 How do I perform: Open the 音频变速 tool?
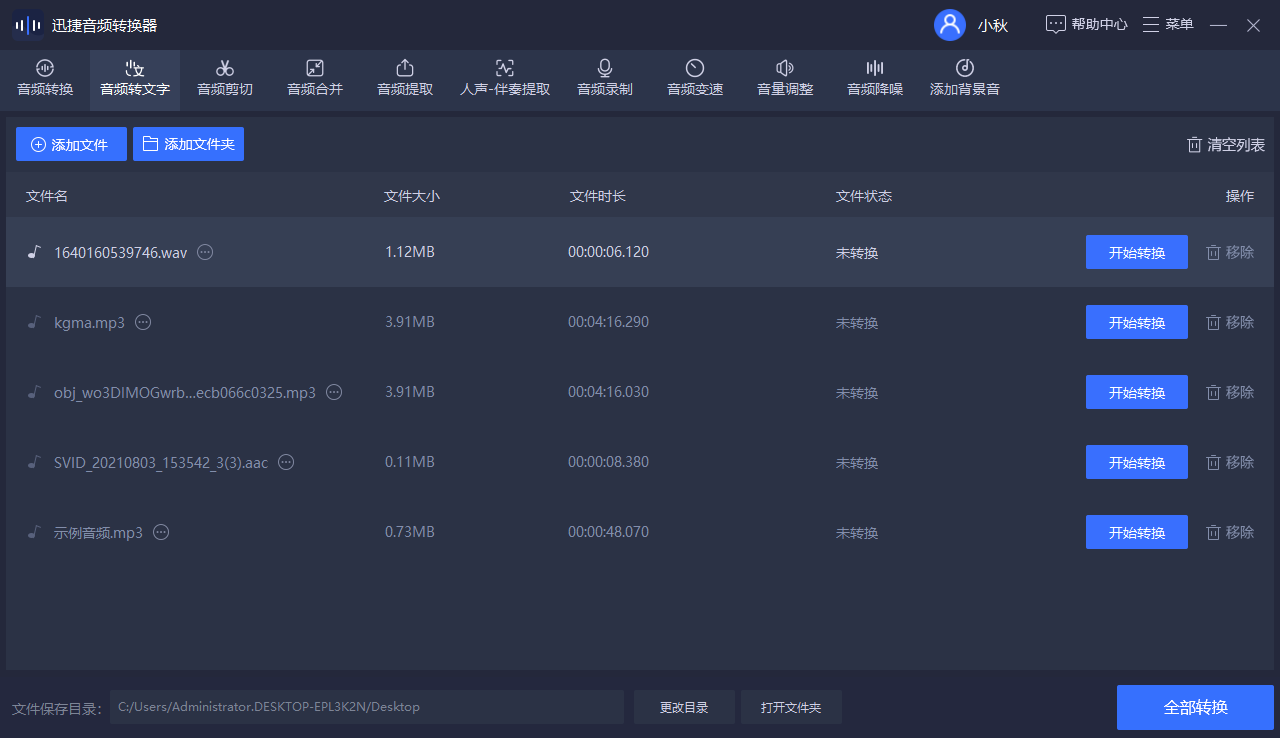point(695,78)
